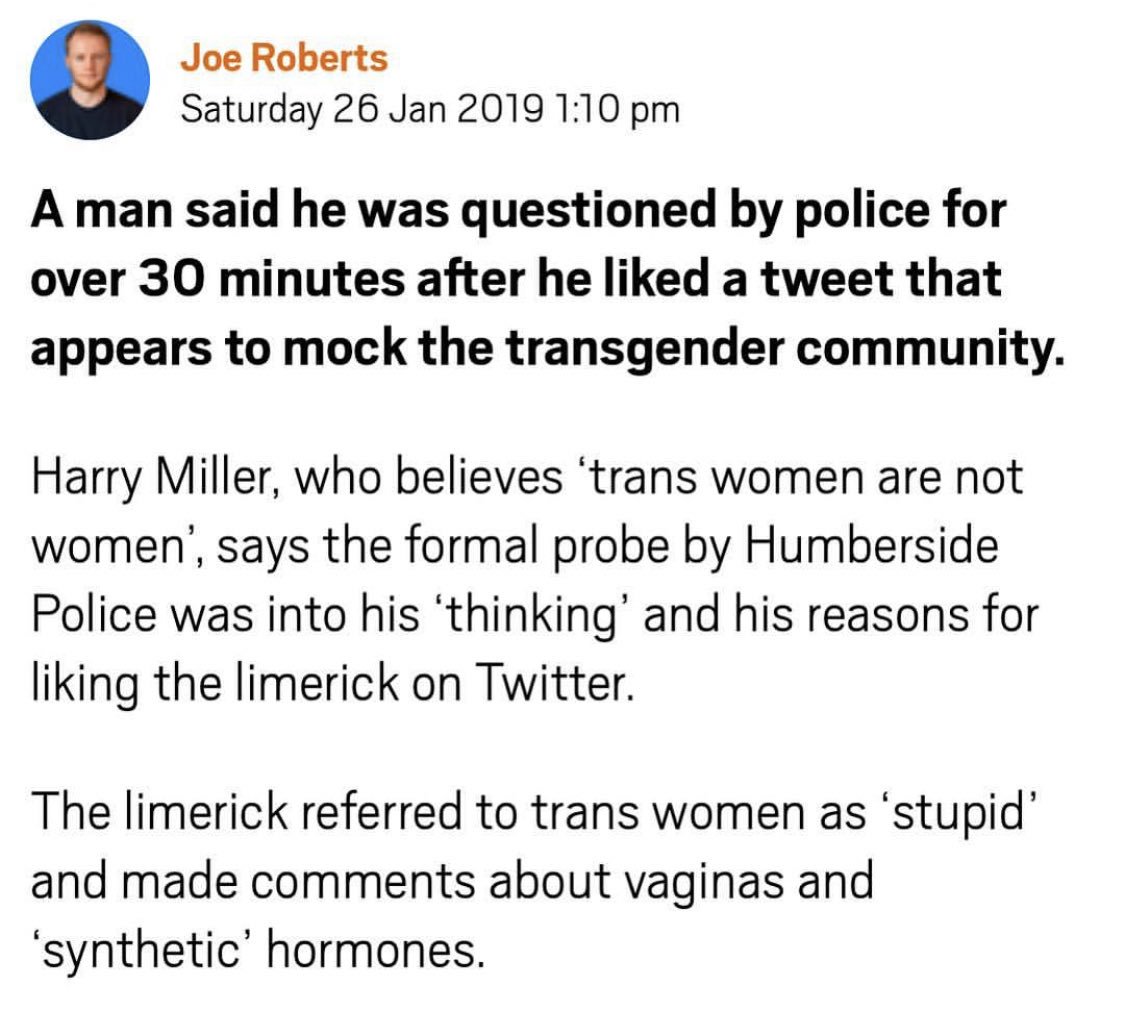
Task: Click the word 'tweet' in the headline
Action: (x=826, y=278)
